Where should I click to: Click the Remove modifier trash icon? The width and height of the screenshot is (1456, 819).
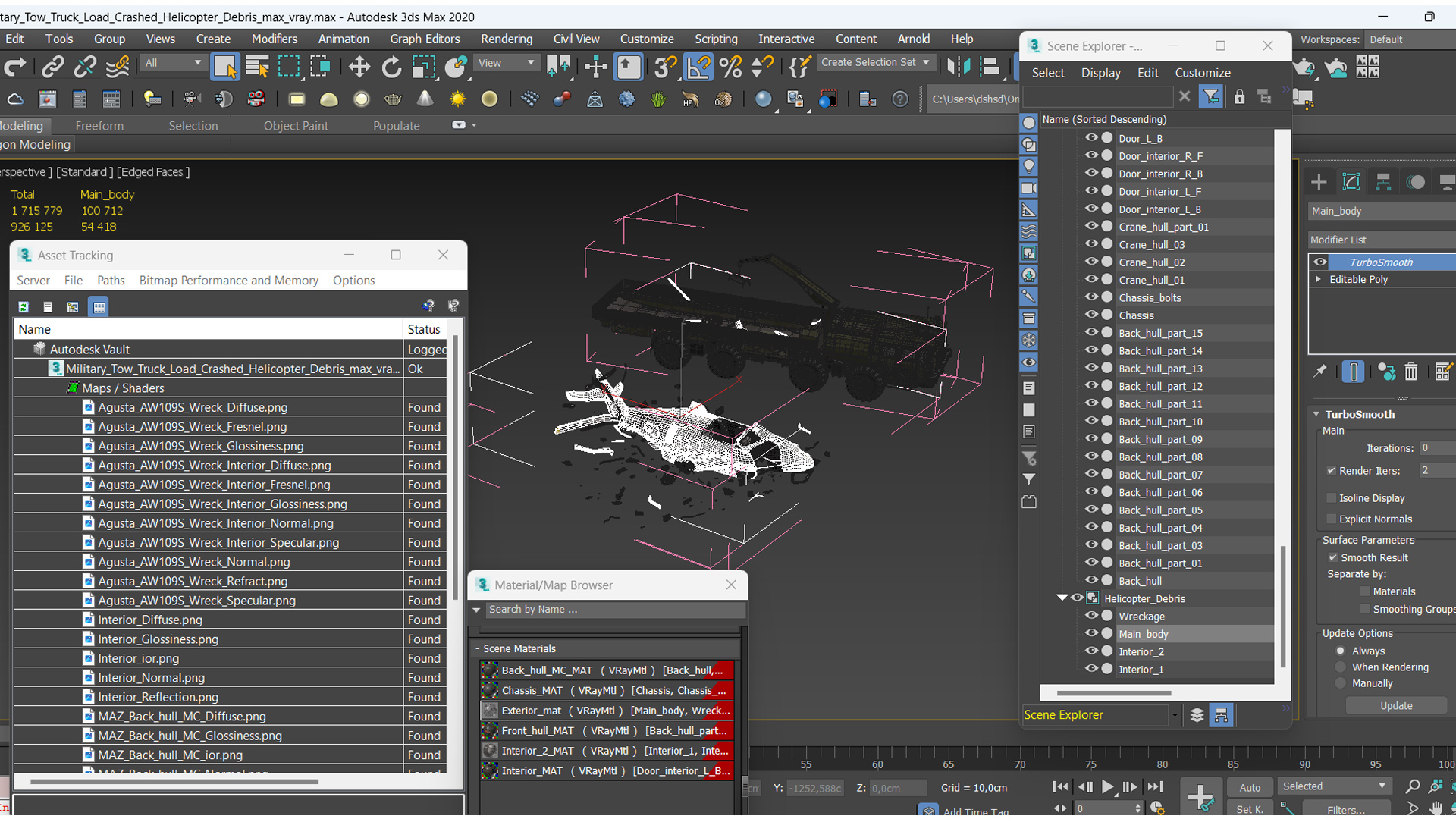(x=1410, y=372)
